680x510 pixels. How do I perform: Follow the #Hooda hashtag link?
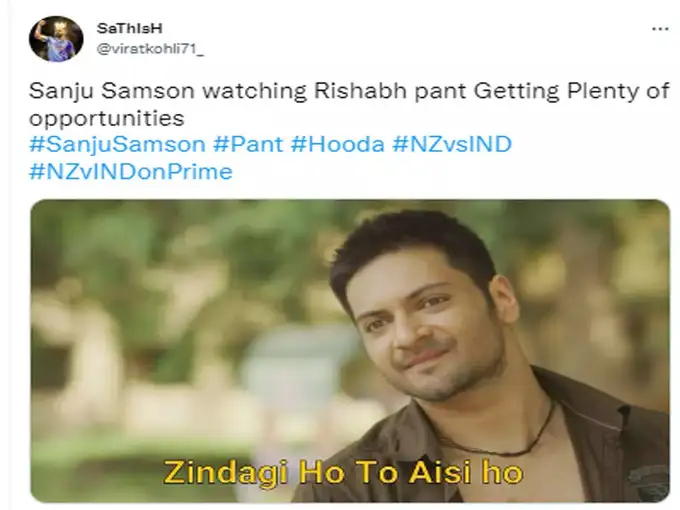click(337, 144)
